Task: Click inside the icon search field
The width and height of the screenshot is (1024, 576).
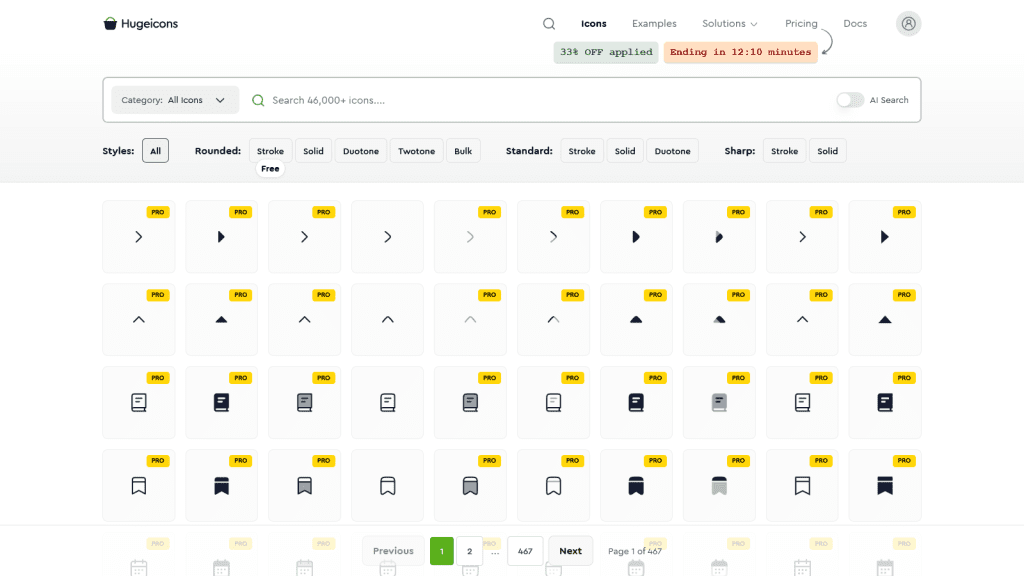Action: point(400,100)
